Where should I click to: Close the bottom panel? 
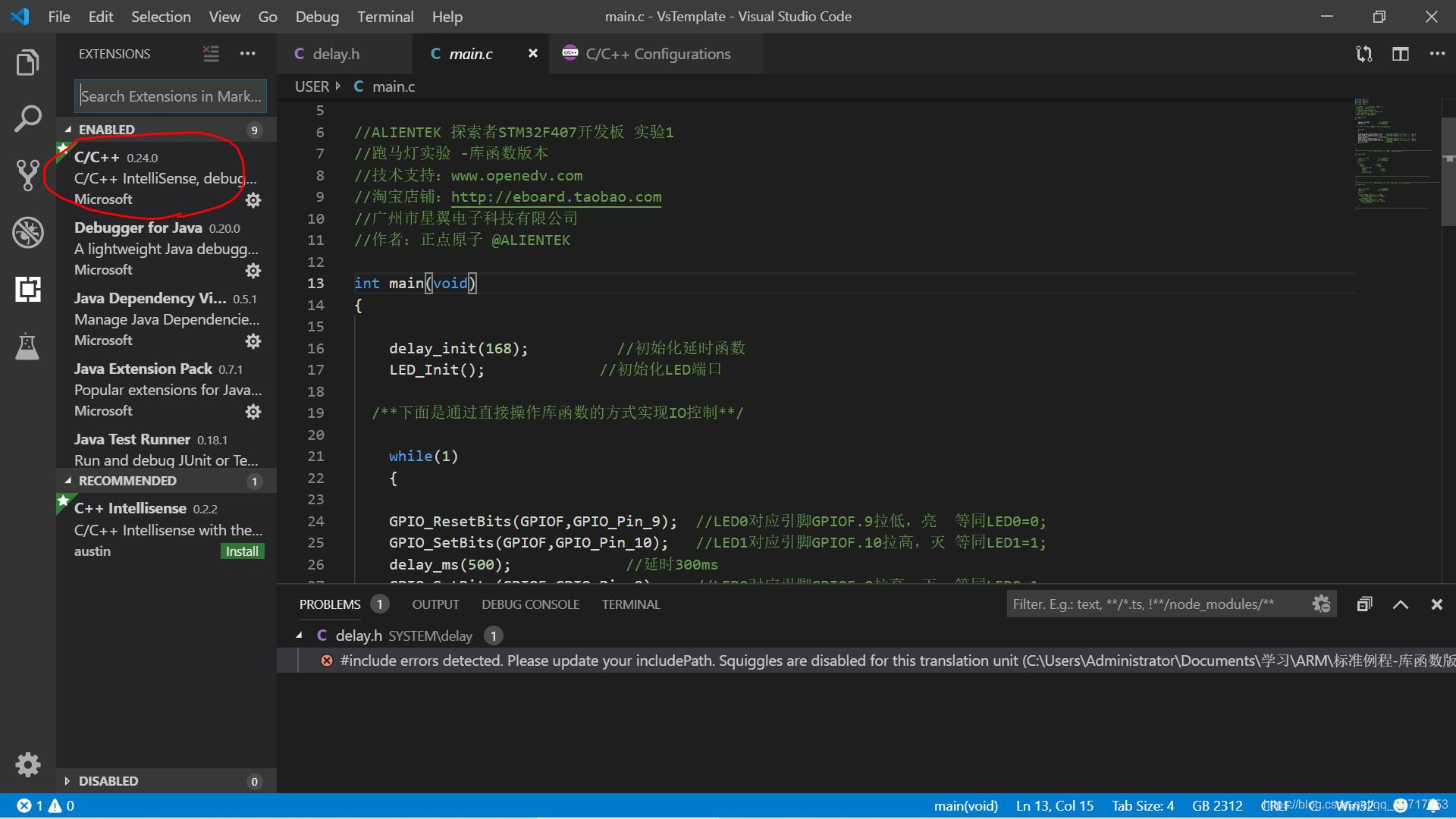pyautogui.click(x=1436, y=604)
